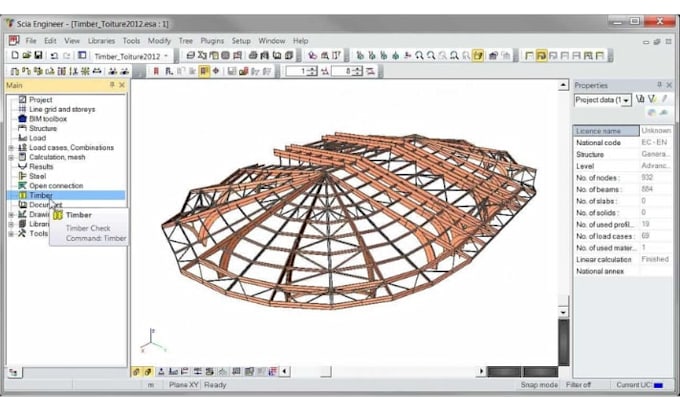Select Calculation, mesh tree item
The image size is (680, 411).
[57, 157]
